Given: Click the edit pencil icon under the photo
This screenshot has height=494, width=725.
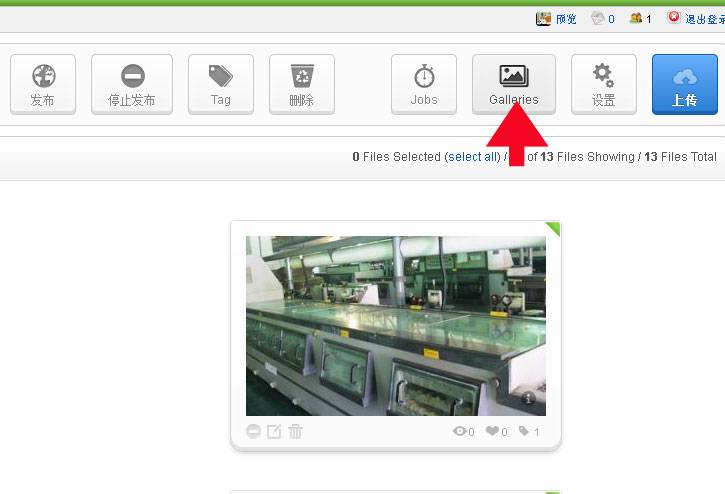Looking at the screenshot, I should 274,432.
